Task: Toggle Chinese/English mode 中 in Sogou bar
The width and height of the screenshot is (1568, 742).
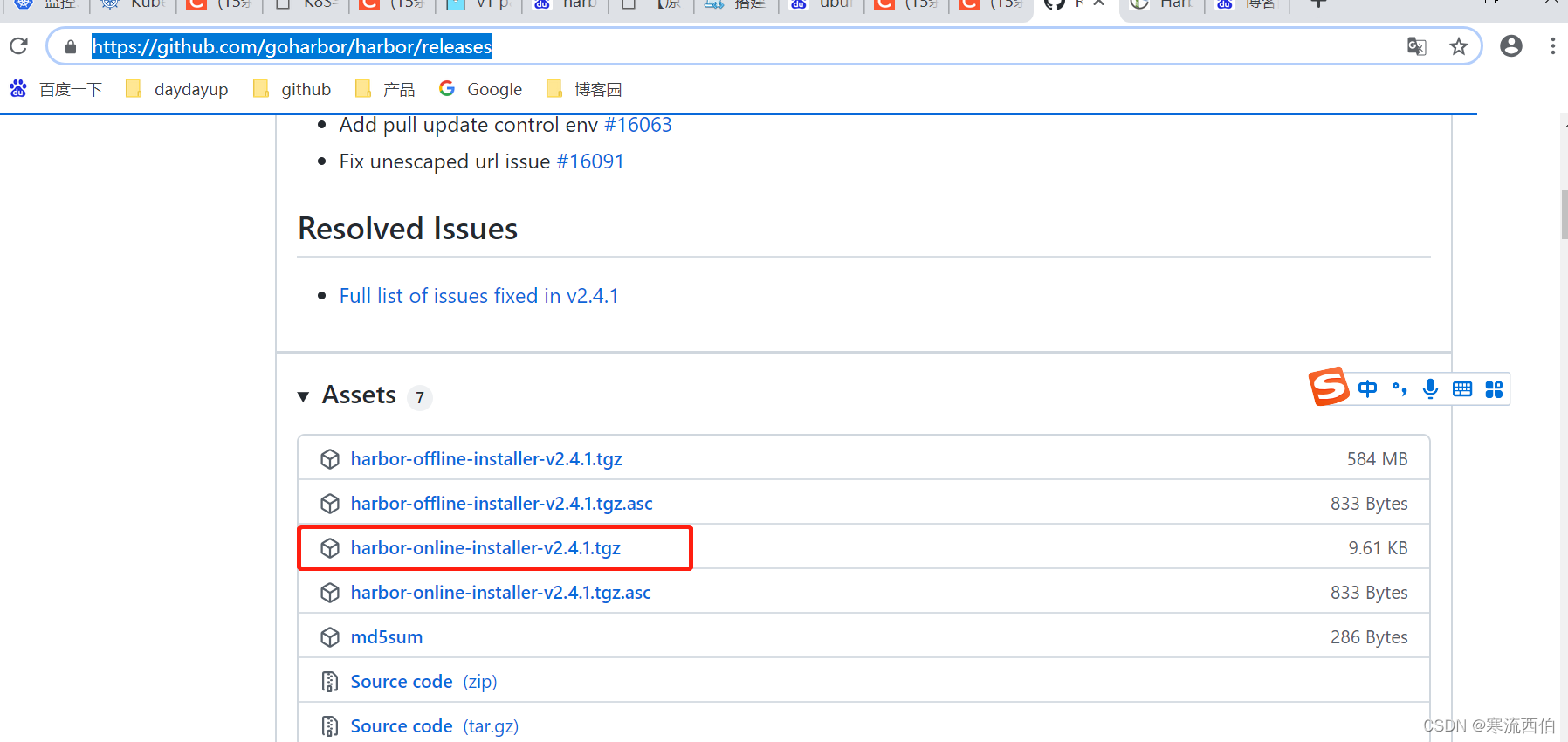Action: [x=1367, y=389]
